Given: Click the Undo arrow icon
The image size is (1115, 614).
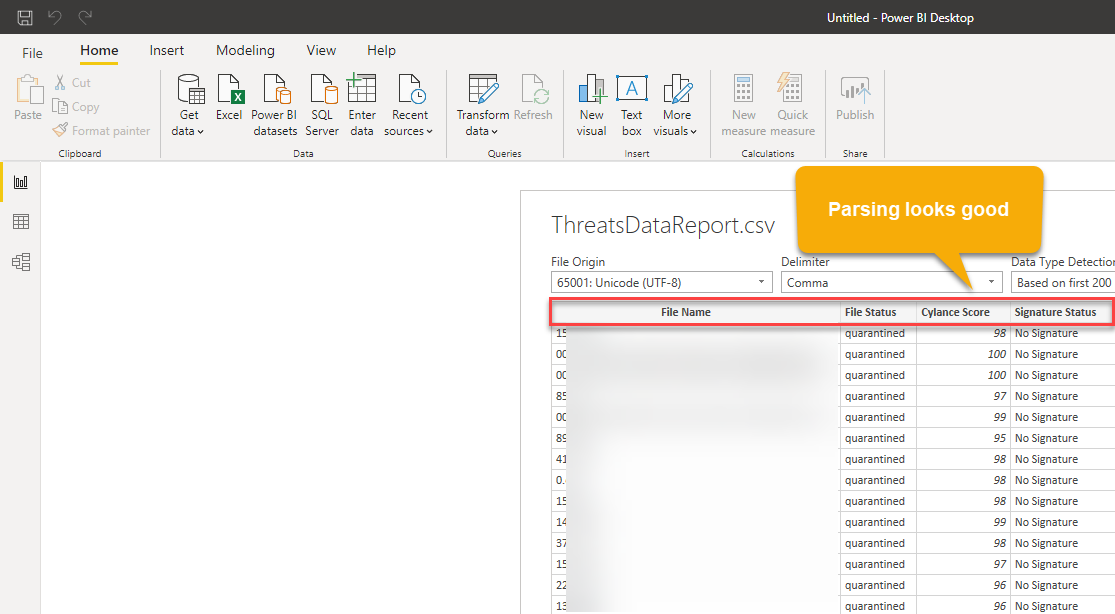Looking at the screenshot, I should (55, 17).
